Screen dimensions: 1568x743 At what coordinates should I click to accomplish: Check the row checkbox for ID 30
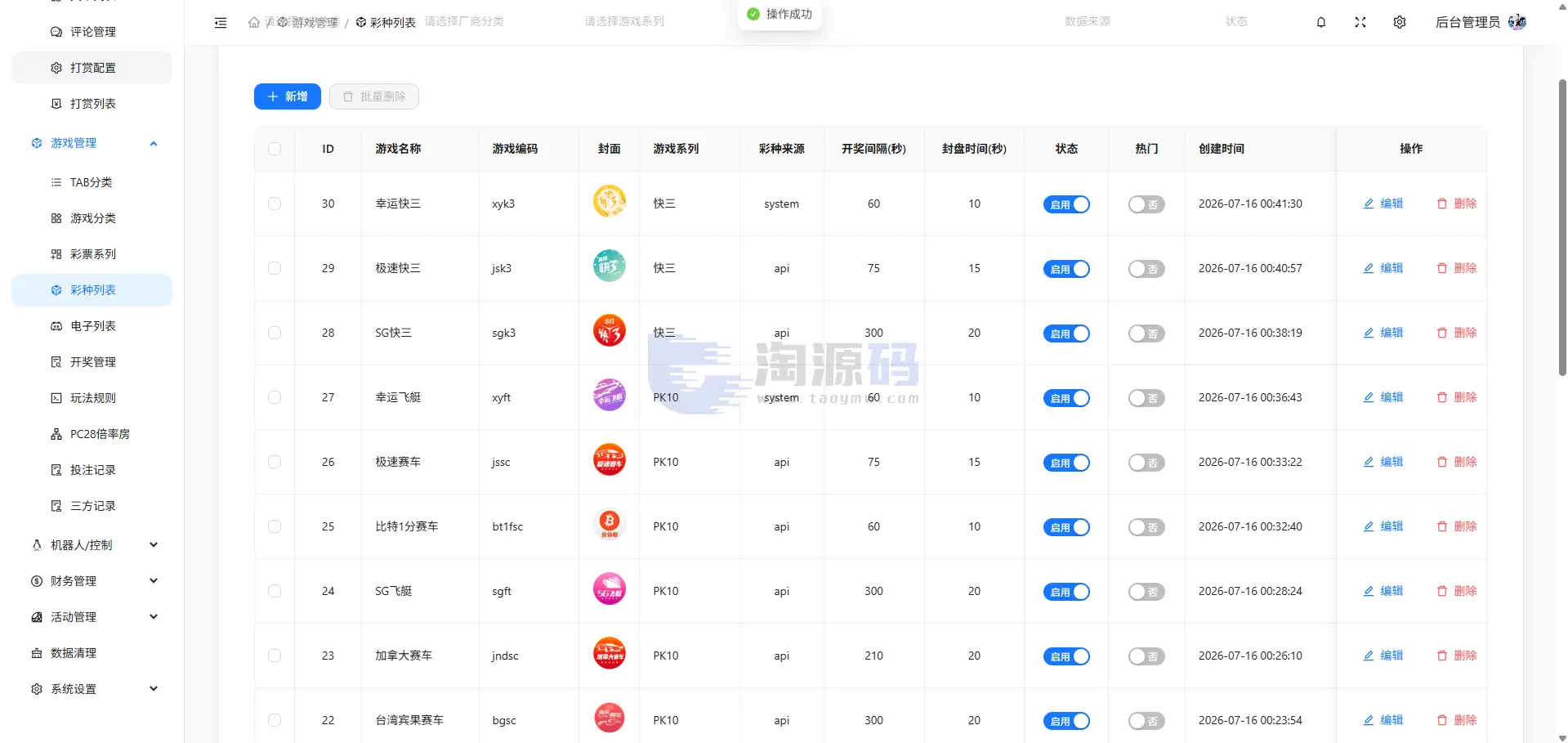pyautogui.click(x=275, y=204)
